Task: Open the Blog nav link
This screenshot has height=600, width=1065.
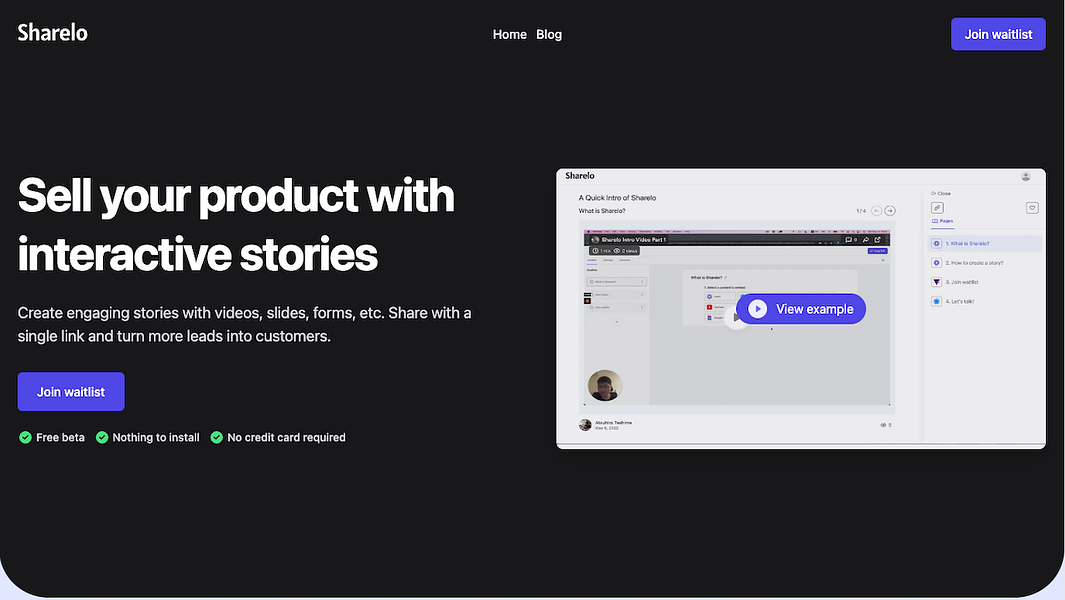Action: click(549, 34)
